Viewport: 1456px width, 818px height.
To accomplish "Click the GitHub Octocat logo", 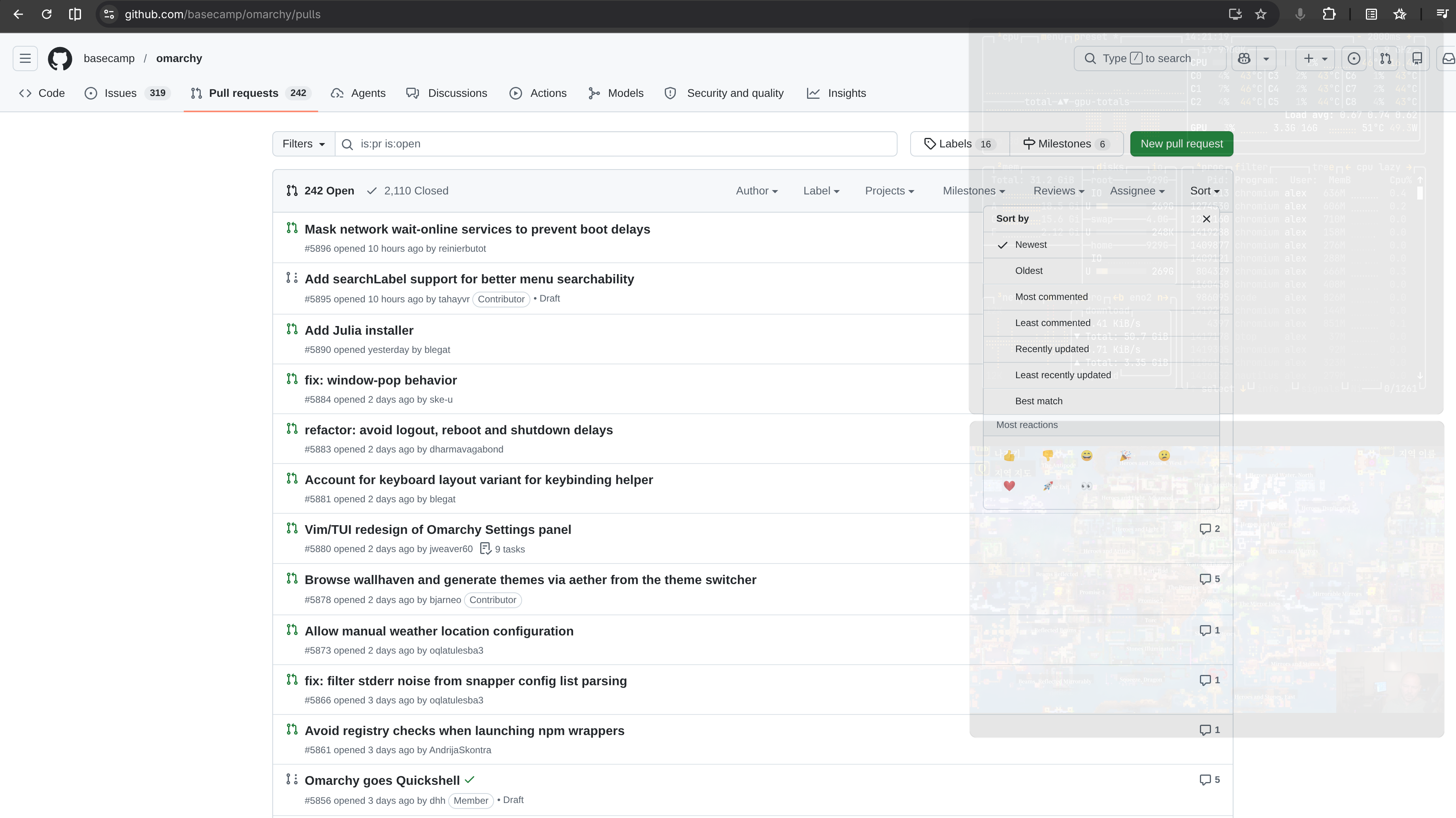I will [x=60, y=58].
